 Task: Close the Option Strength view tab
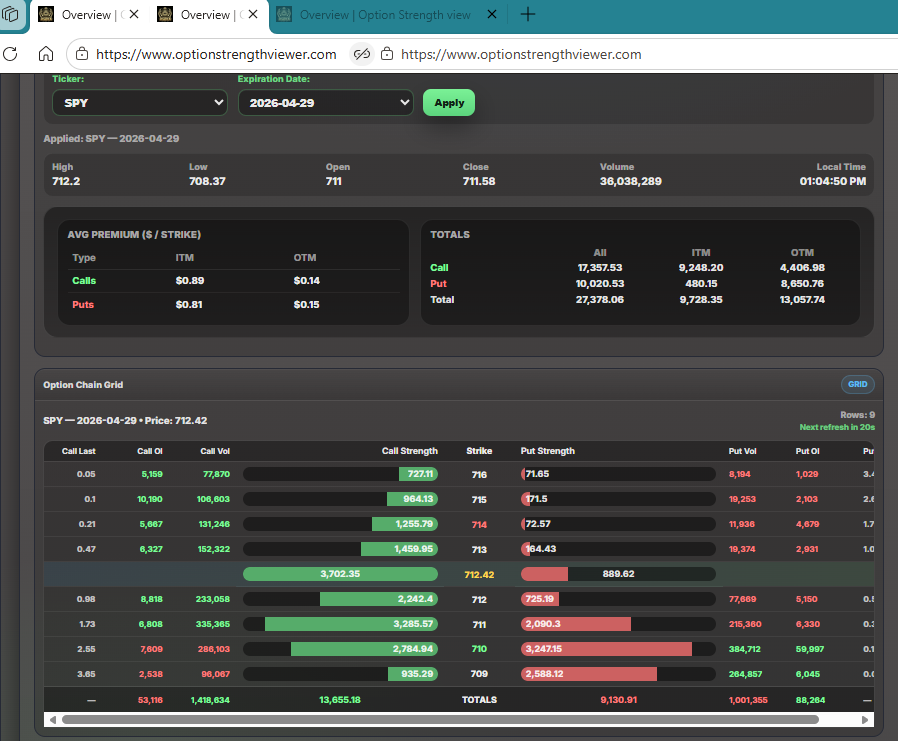[491, 14]
